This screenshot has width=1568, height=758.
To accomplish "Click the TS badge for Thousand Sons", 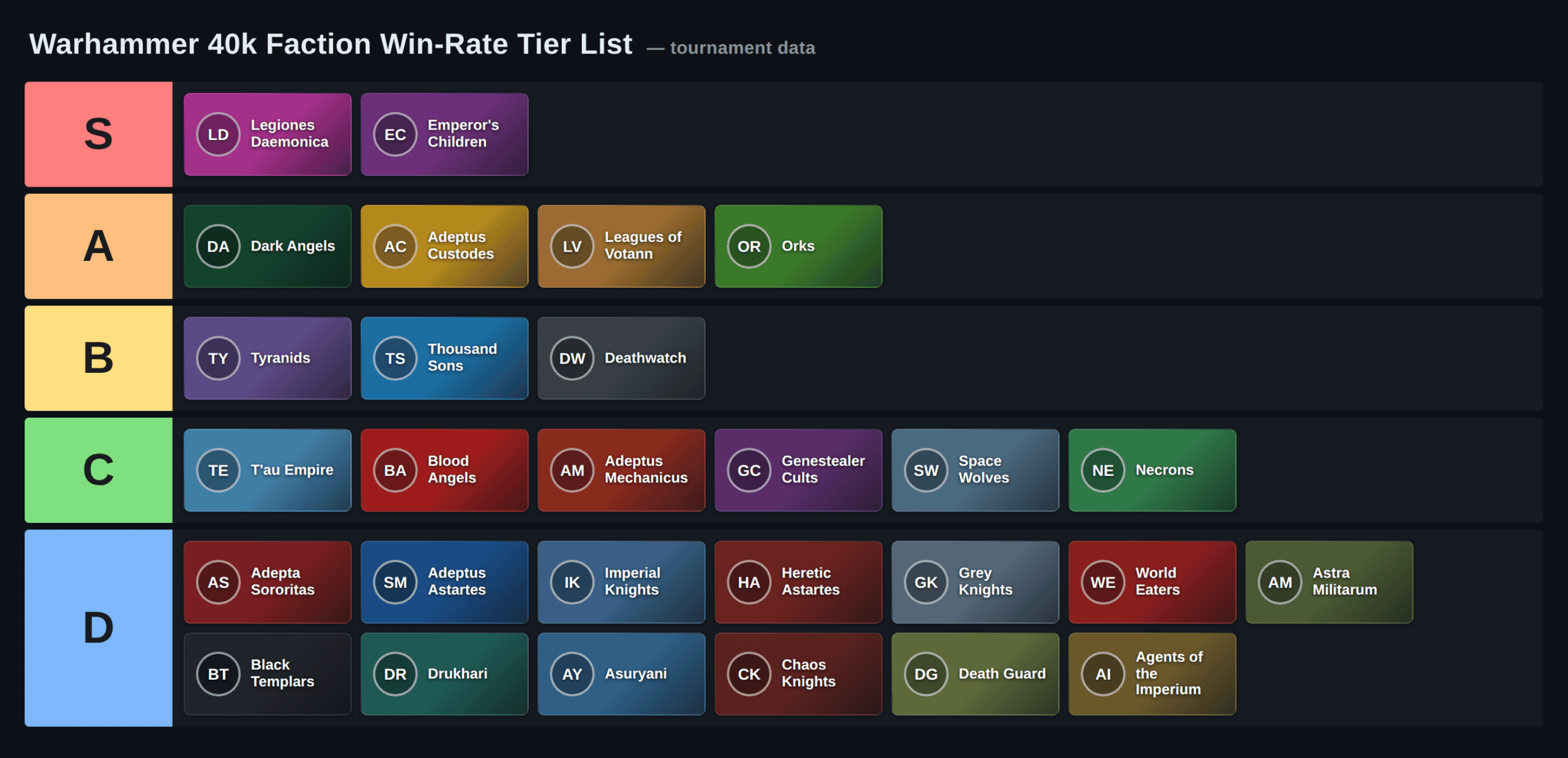I will click(x=395, y=358).
